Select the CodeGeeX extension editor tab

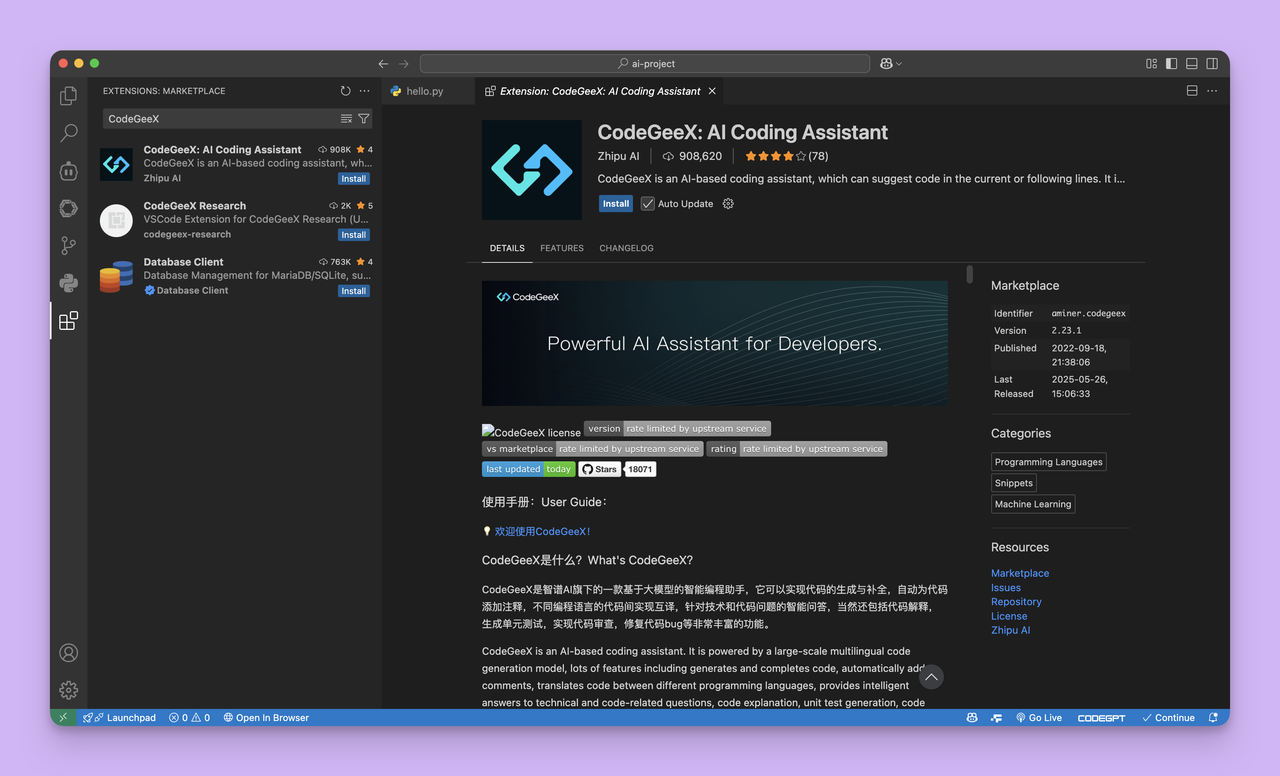coord(599,91)
